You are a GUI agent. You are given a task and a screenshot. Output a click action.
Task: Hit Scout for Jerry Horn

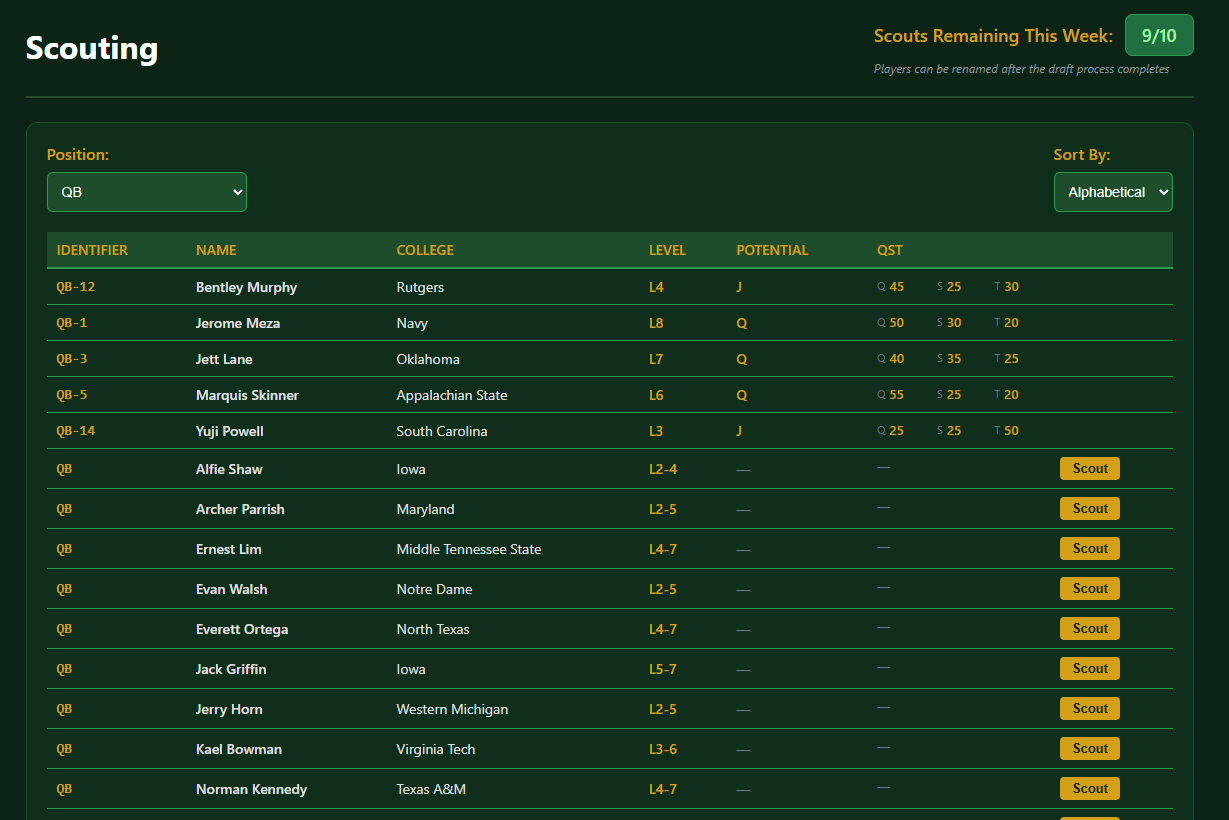tap(1089, 709)
